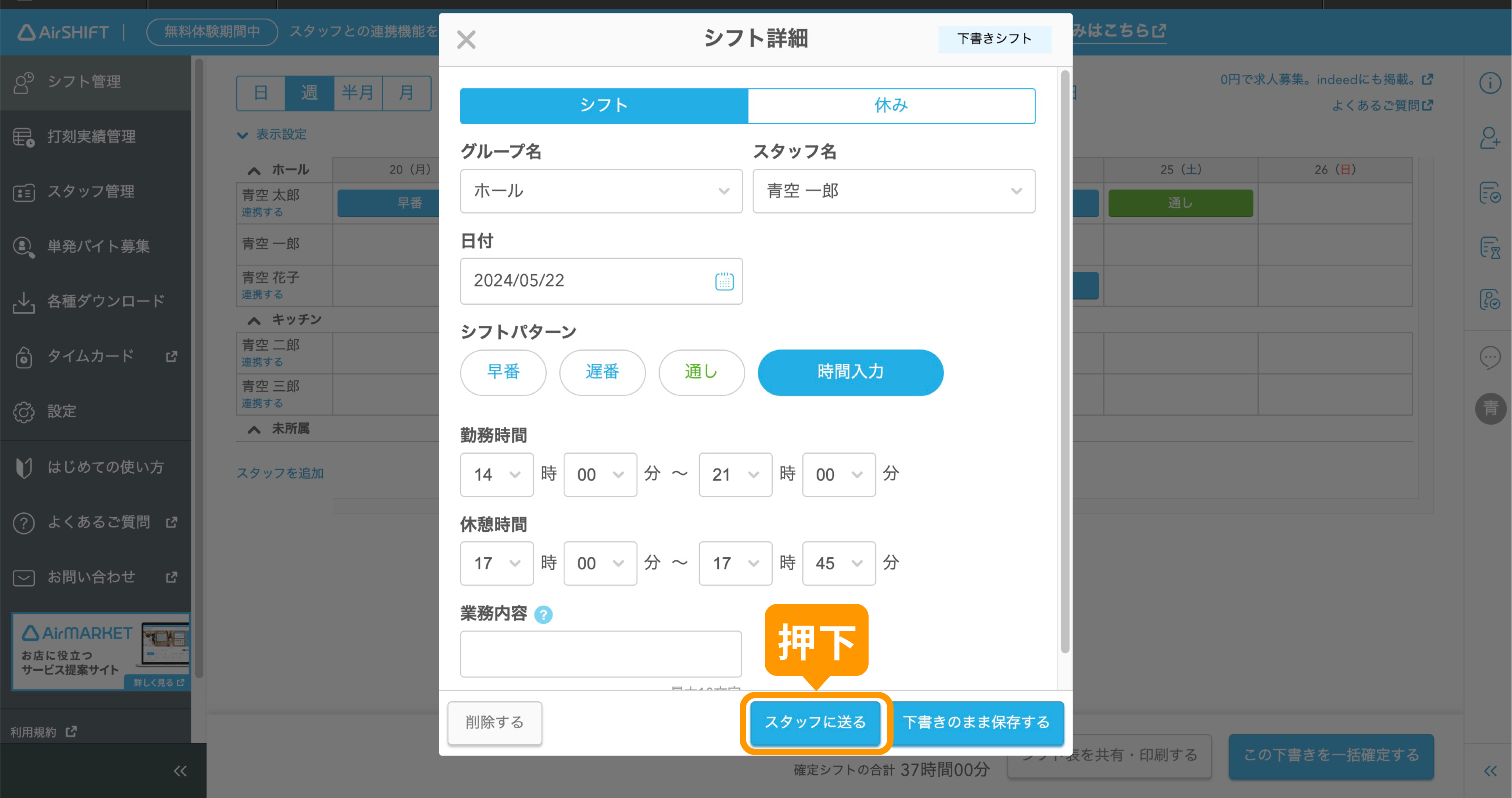Click 連携する under 青空 太郎
Image resolution: width=1512 pixels, height=798 pixels.
click(262, 212)
